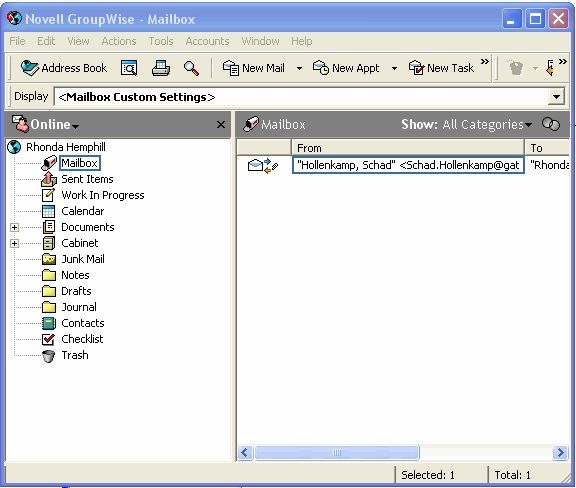Open the Documents folder
The height and width of the screenshot is (488, 576).
pos(87,227)
